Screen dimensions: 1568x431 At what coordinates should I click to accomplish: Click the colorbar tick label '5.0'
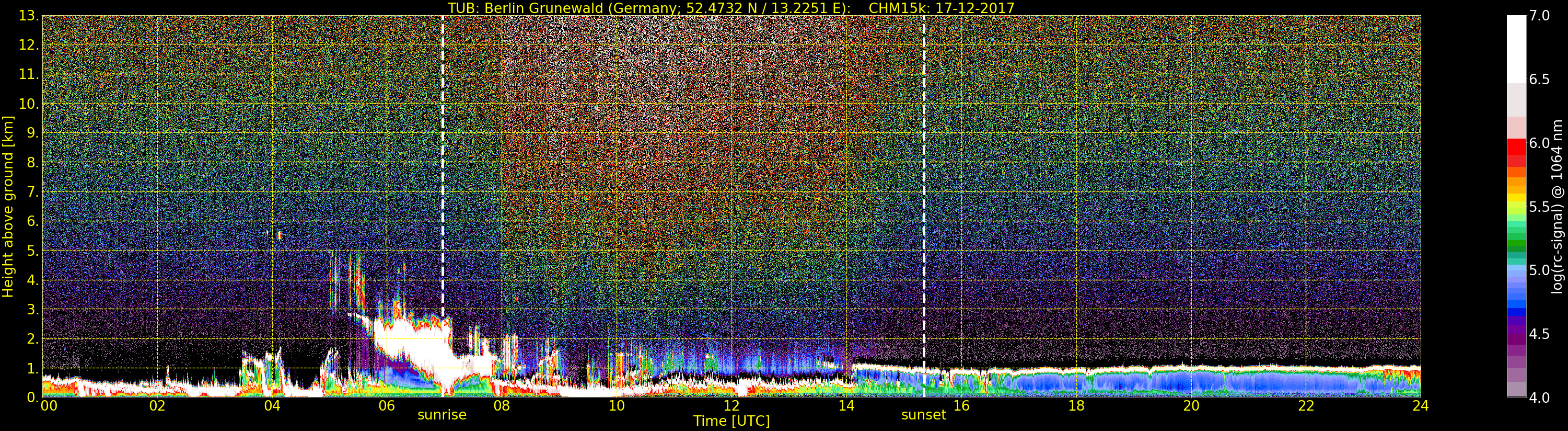tap(1539, 270)
